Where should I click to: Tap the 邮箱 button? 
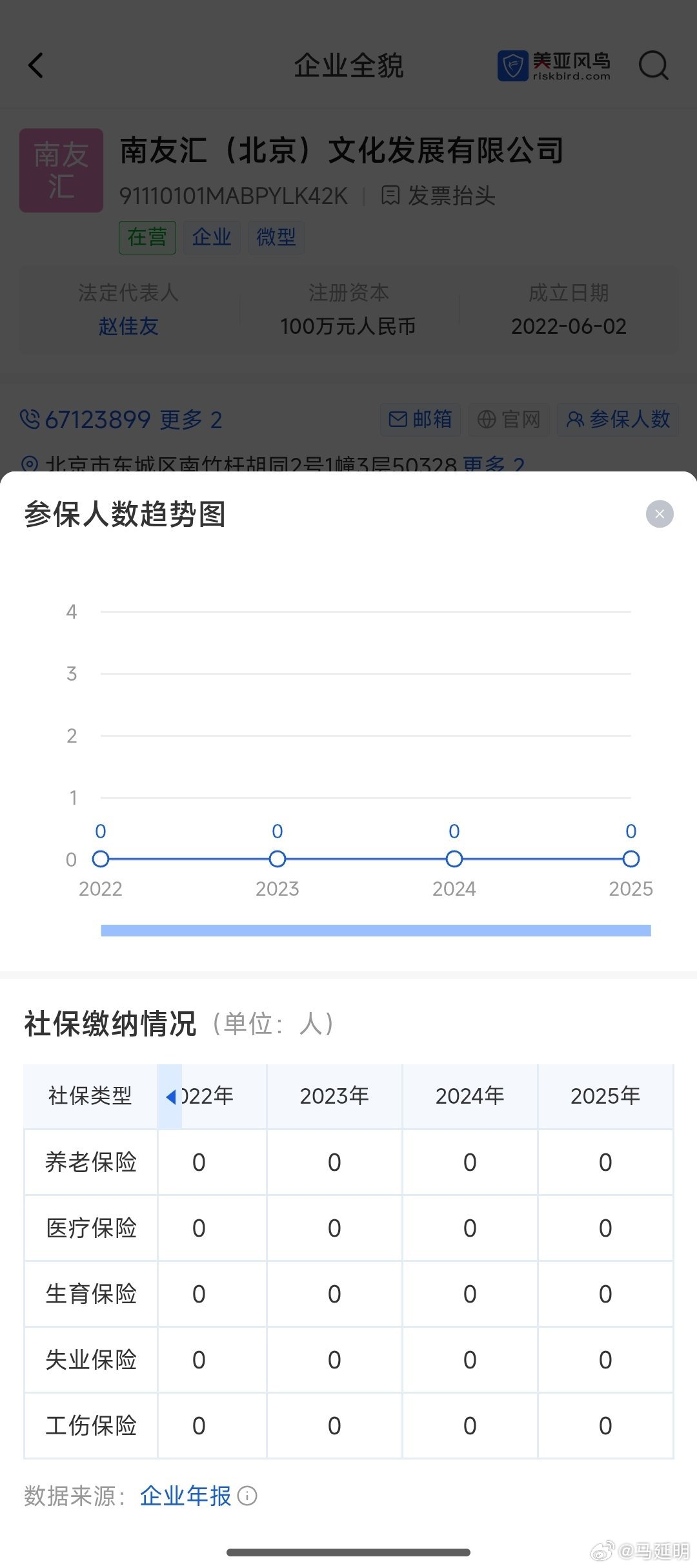[x=420, y=420]
